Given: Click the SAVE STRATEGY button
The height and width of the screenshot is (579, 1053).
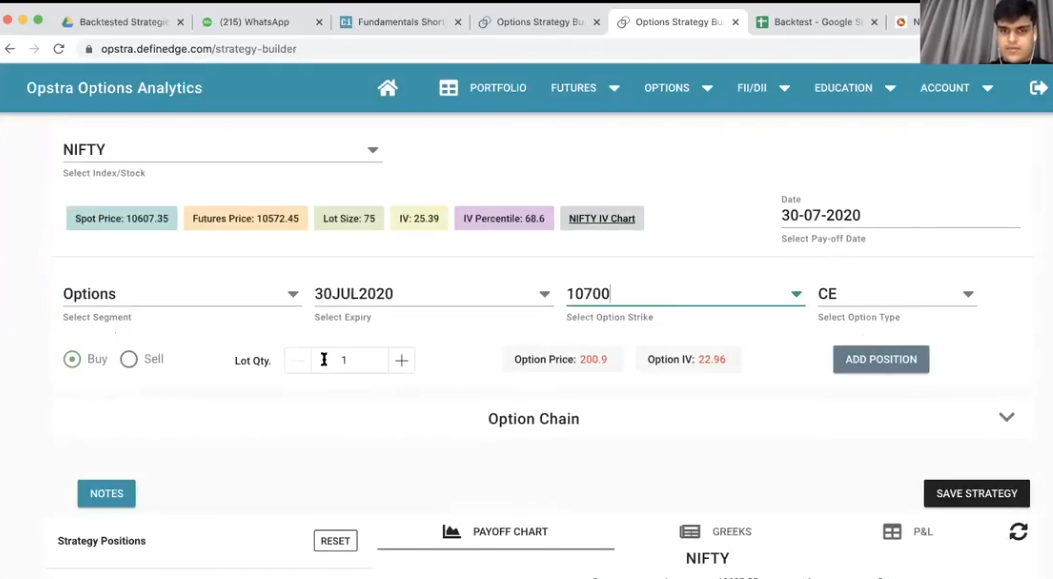Looking at the screenshot, I should (x=976, y=493).
